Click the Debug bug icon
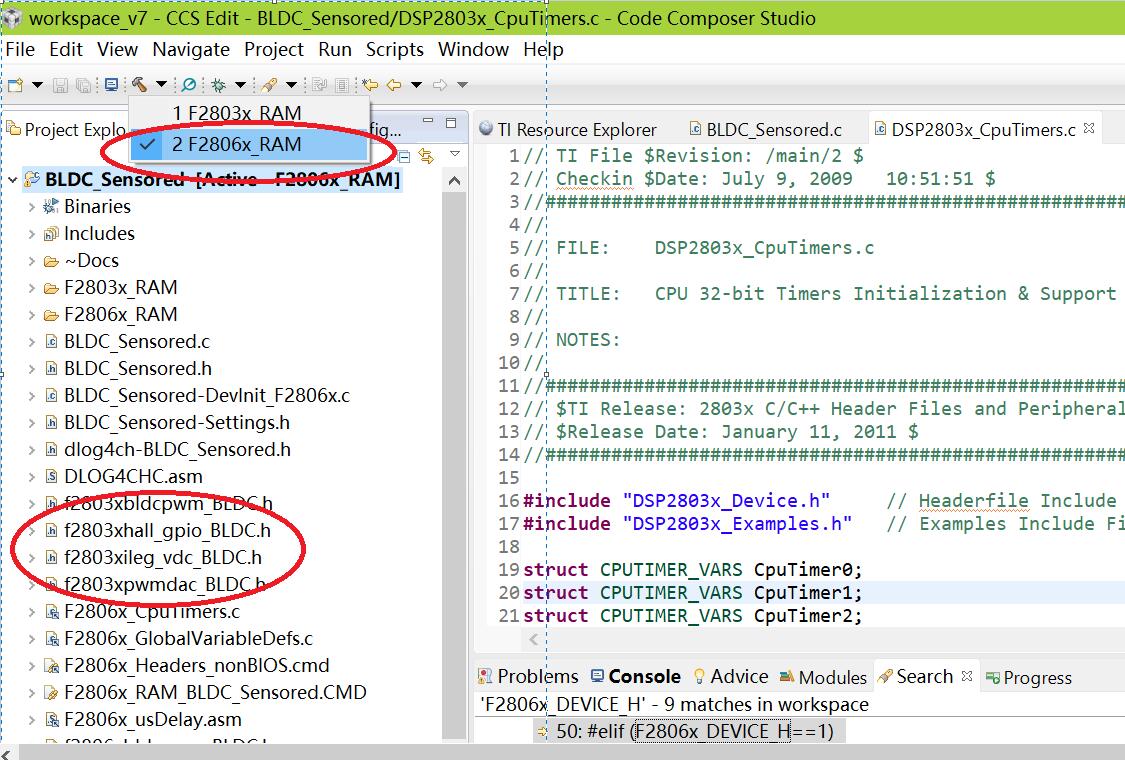The image size is (1125, 760). click(218, 85)
